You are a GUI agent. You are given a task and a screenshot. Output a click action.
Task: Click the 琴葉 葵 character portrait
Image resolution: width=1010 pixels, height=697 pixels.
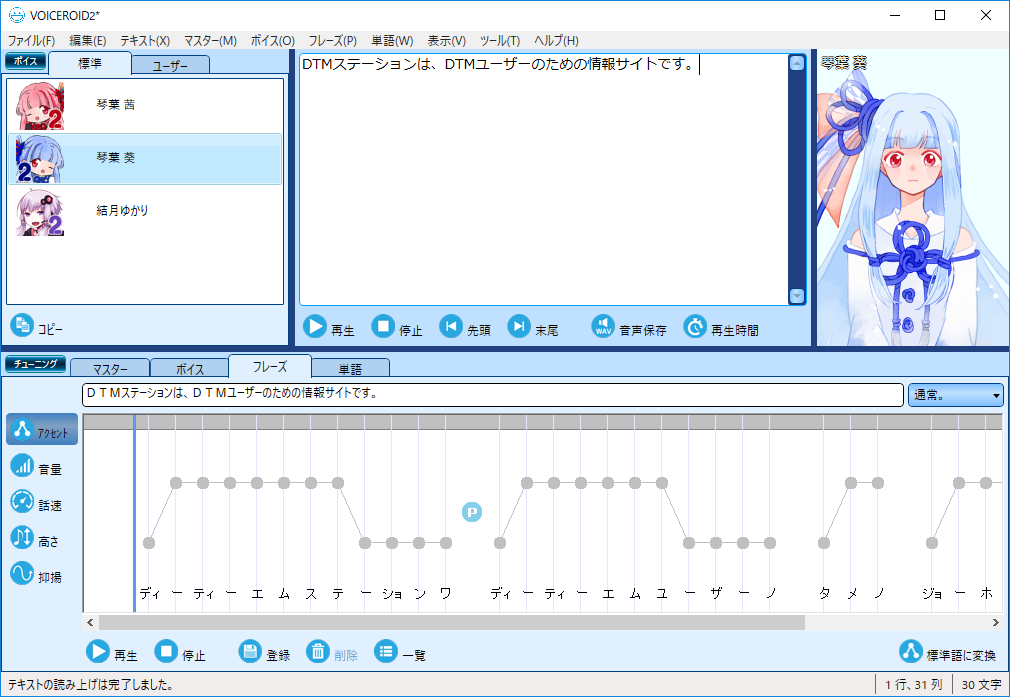coord(912,198)
